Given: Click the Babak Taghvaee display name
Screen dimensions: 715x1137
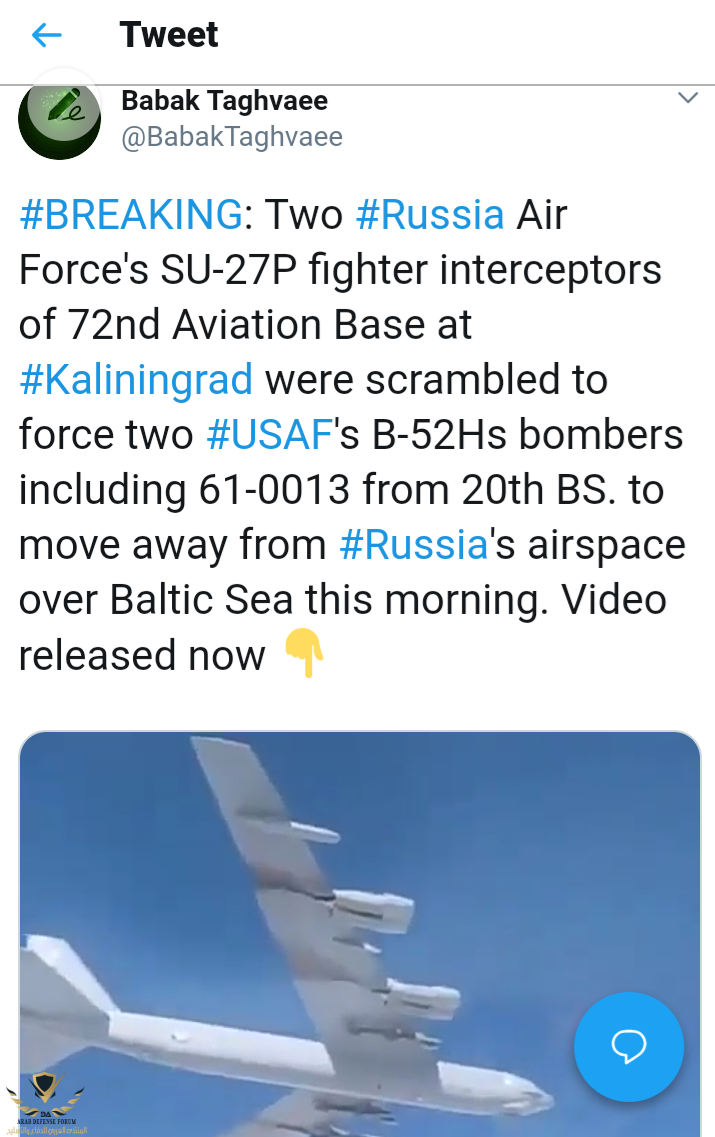Looking at the screenshot, I should tap(224, 101).
